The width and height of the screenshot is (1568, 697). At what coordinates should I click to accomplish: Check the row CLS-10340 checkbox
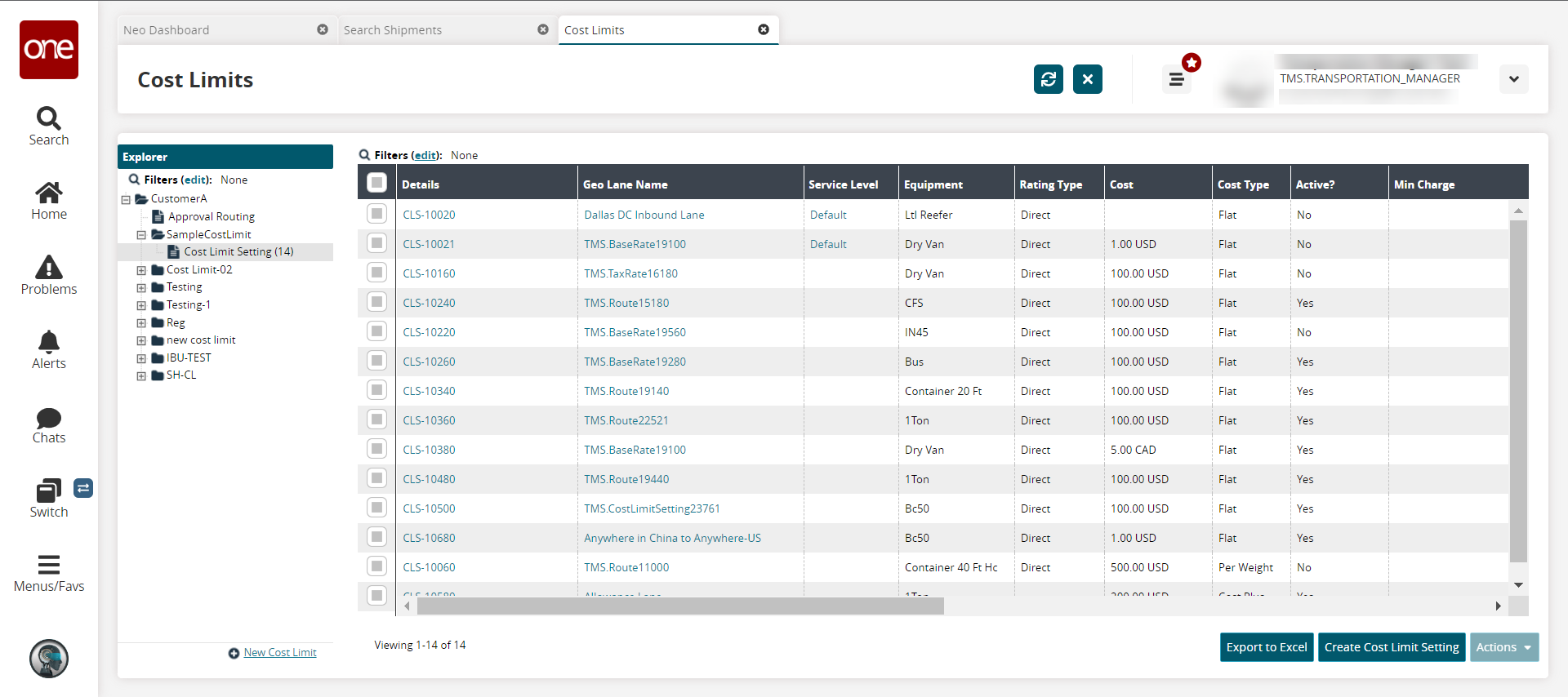tap(376, 390)
